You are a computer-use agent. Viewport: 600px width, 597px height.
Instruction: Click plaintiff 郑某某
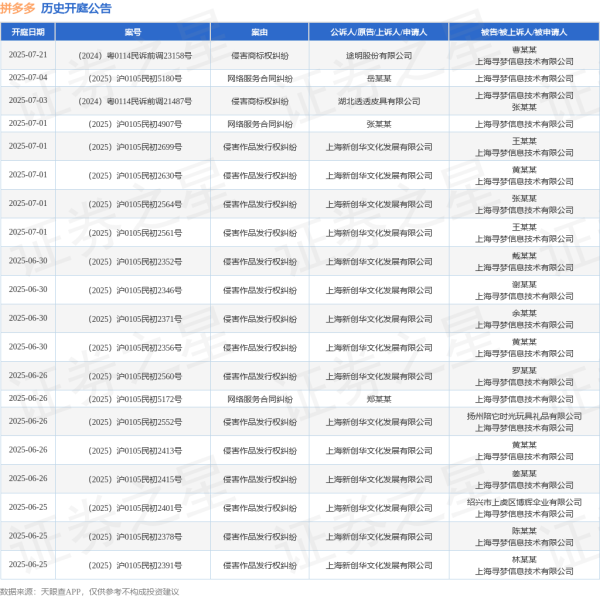(379, 399)
